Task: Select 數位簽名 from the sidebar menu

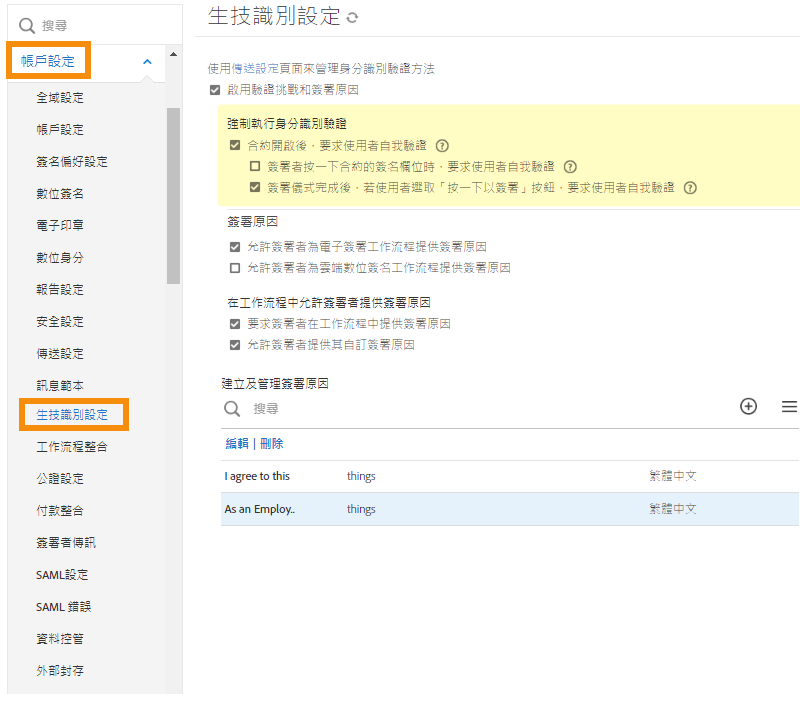Action: 60,194
